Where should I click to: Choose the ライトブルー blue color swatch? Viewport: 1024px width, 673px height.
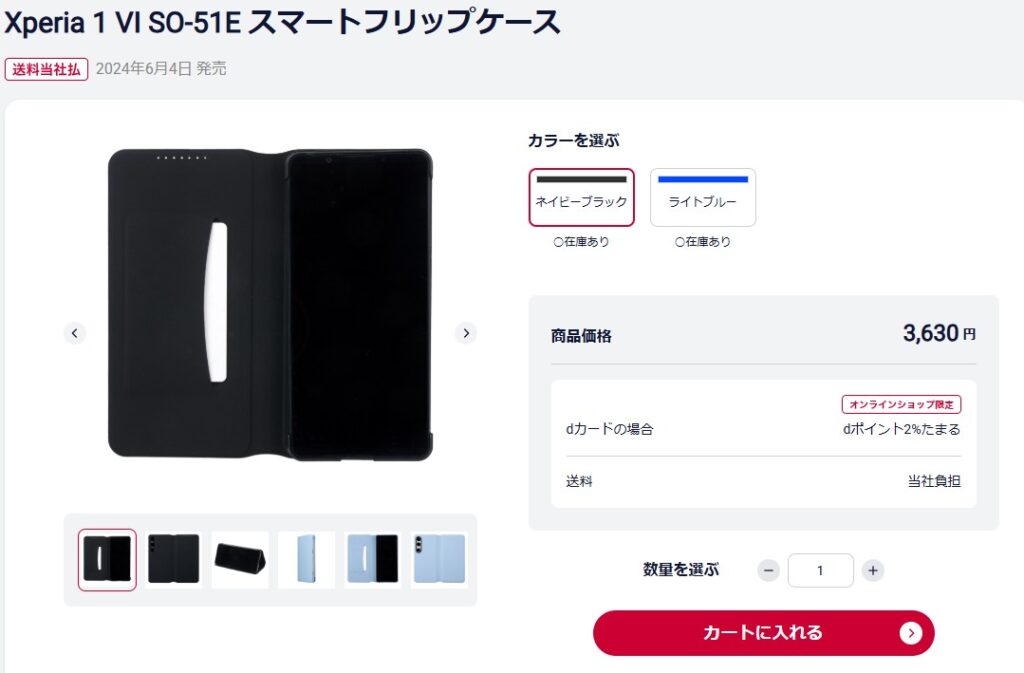tap(703, 198)
